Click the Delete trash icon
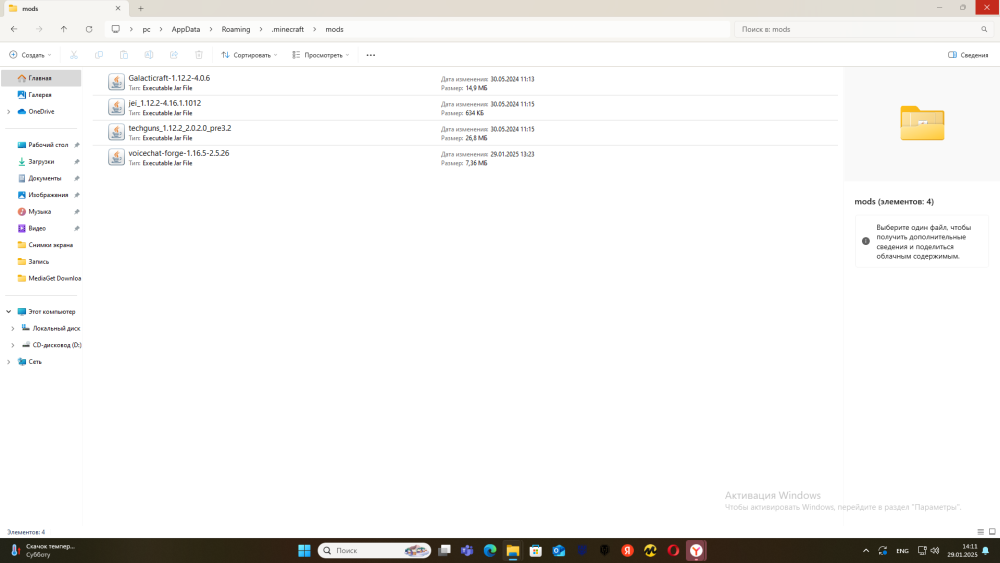Viewport: 1000px width, 563px height. [x=199, y=55]
